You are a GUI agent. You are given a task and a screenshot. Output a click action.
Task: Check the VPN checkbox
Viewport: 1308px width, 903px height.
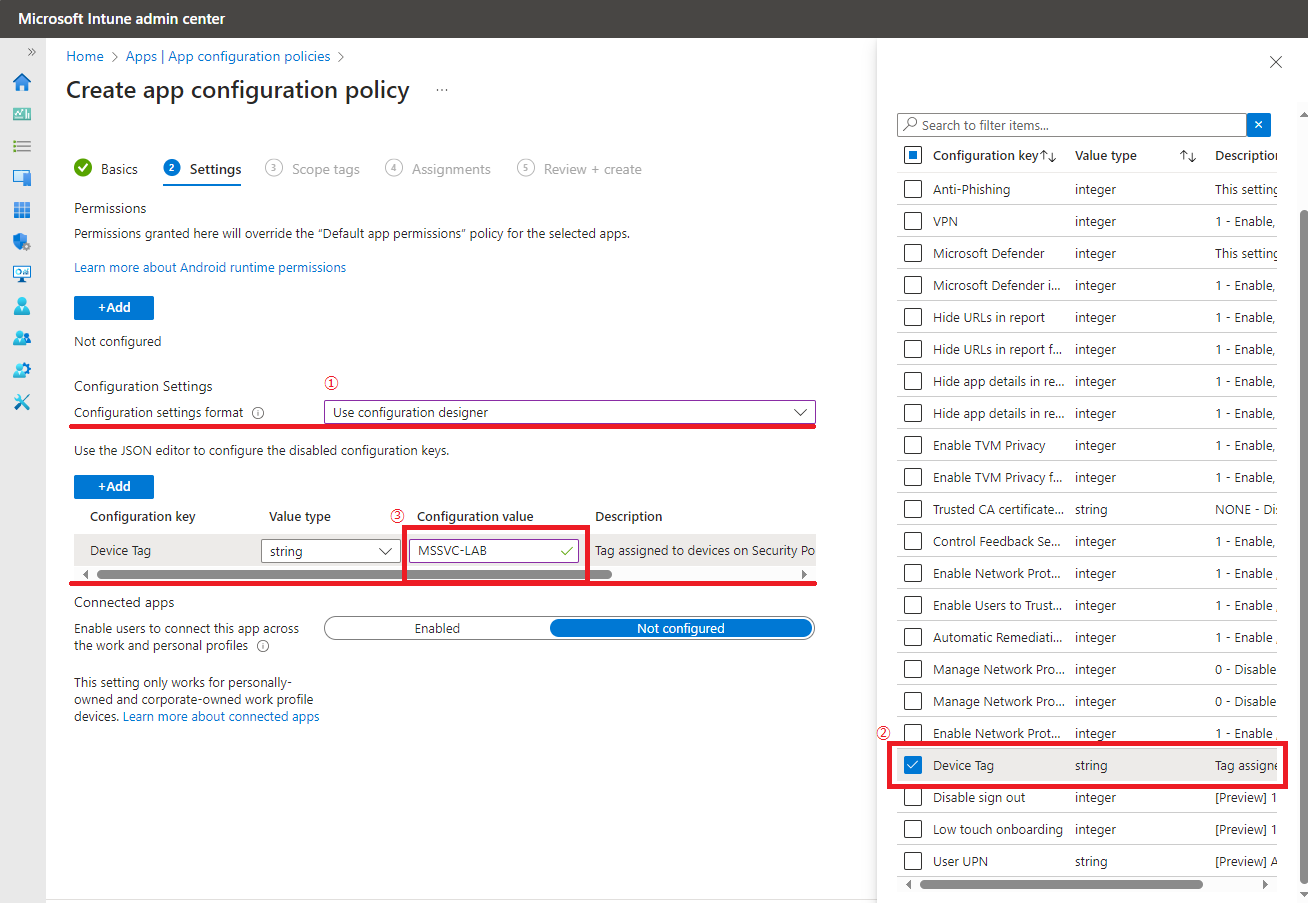point(913,221)
